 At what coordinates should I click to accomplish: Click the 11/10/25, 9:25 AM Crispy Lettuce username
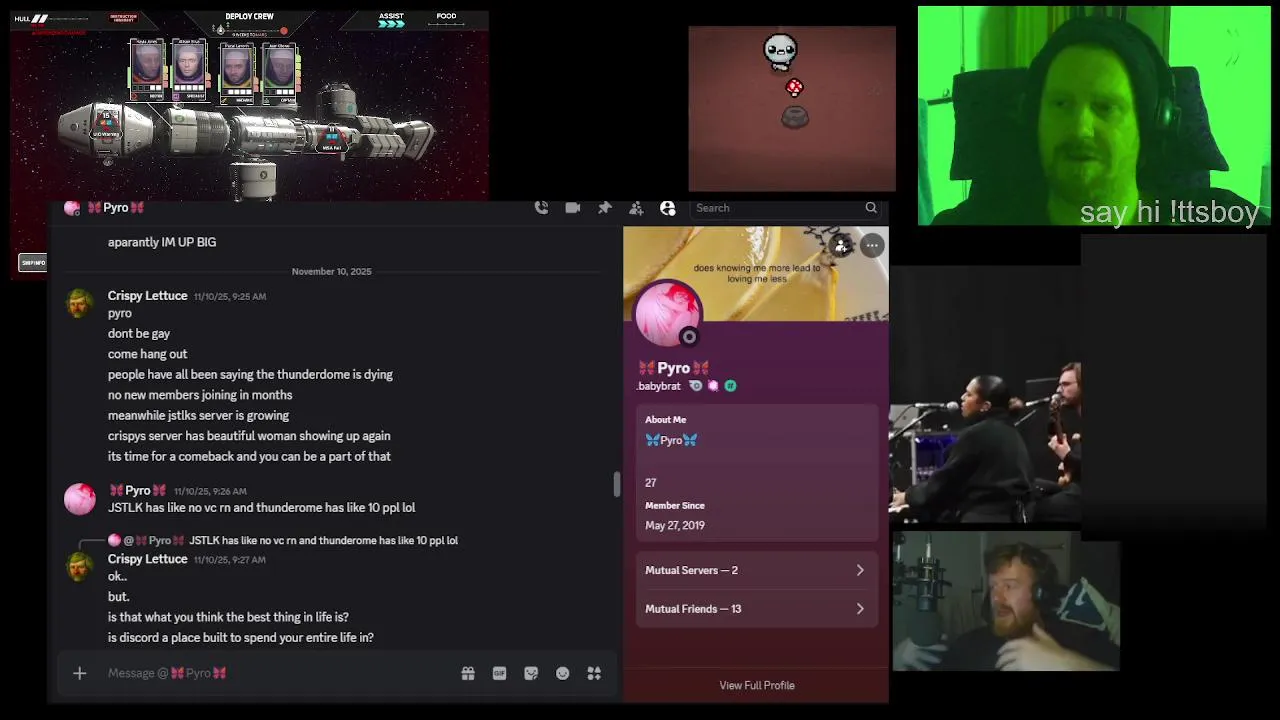pos(147,296)
